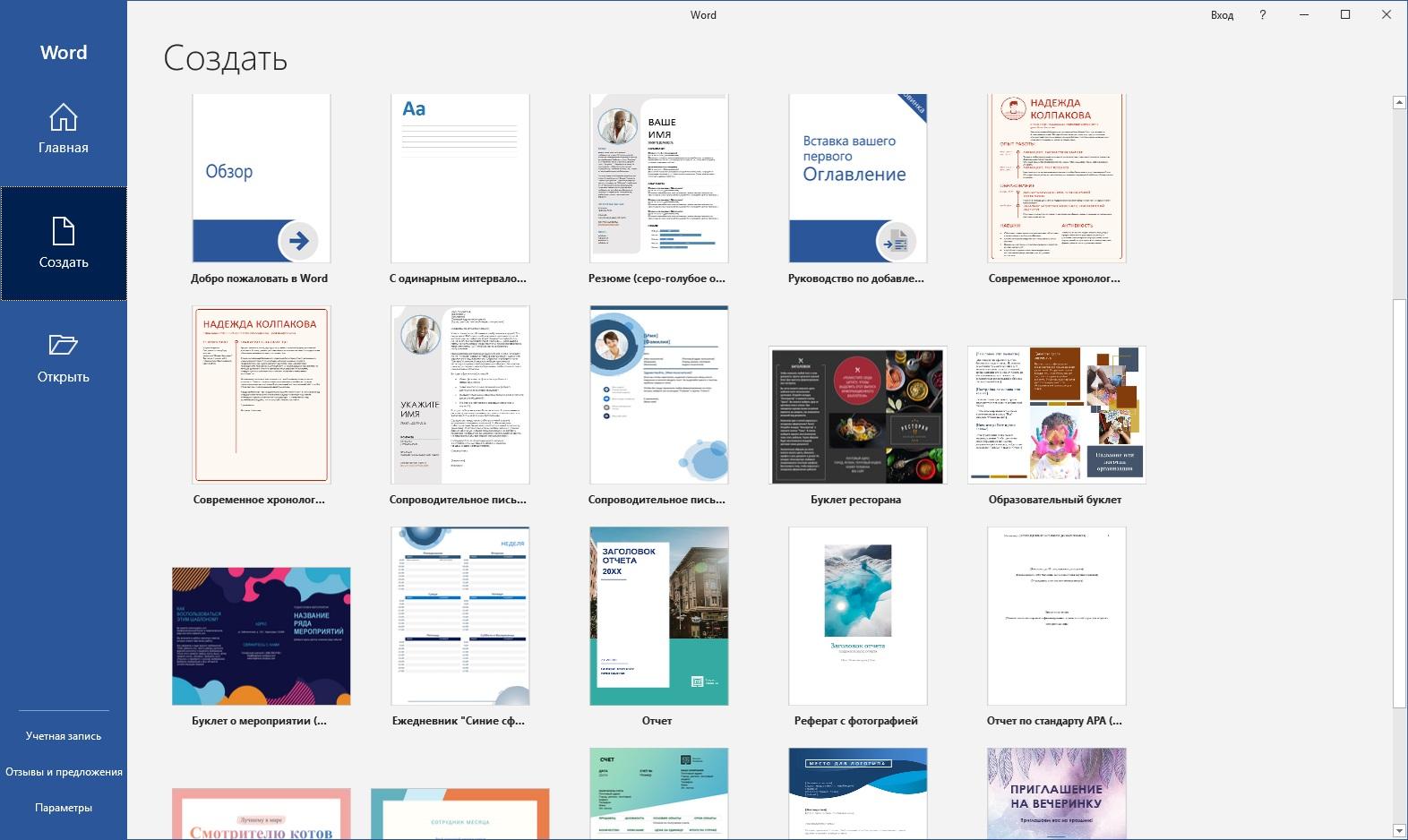Select the С одинарным интервалом blank template
1408x840 pixels.
(x=460, y=178)
